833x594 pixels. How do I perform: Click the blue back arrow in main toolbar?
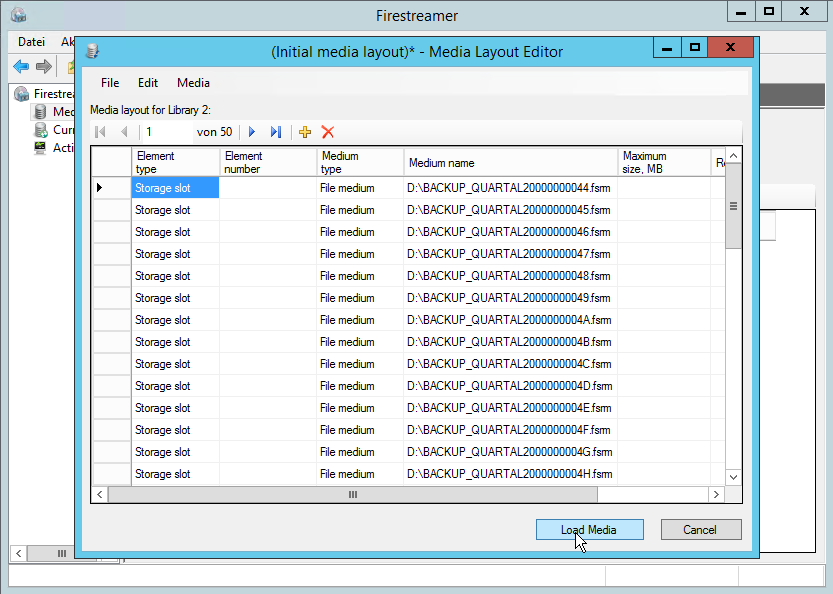20,67
